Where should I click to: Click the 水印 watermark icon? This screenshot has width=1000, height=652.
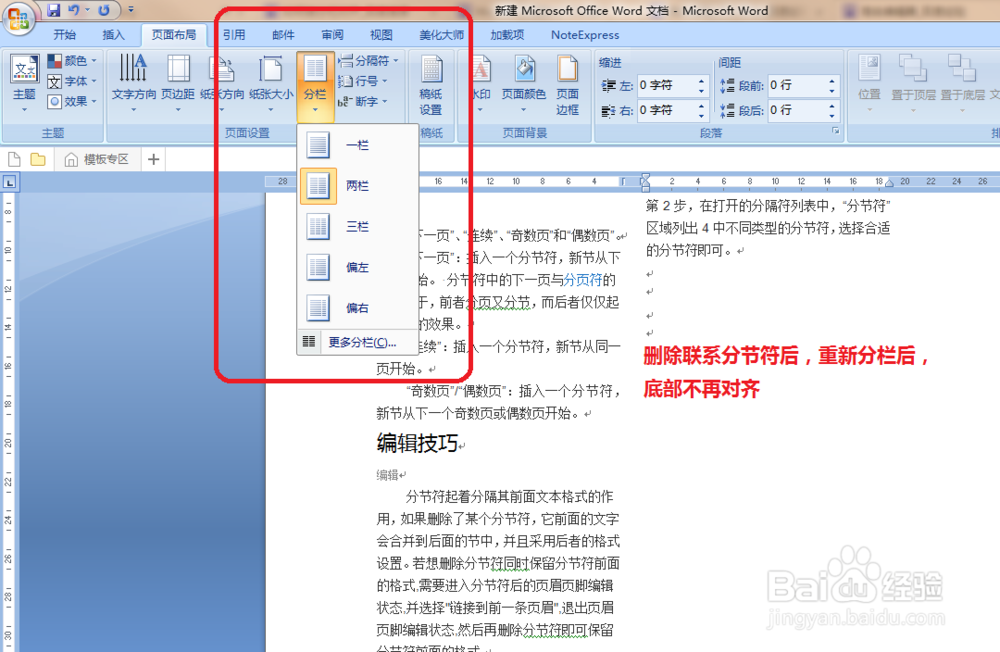[x=481, y=69]
